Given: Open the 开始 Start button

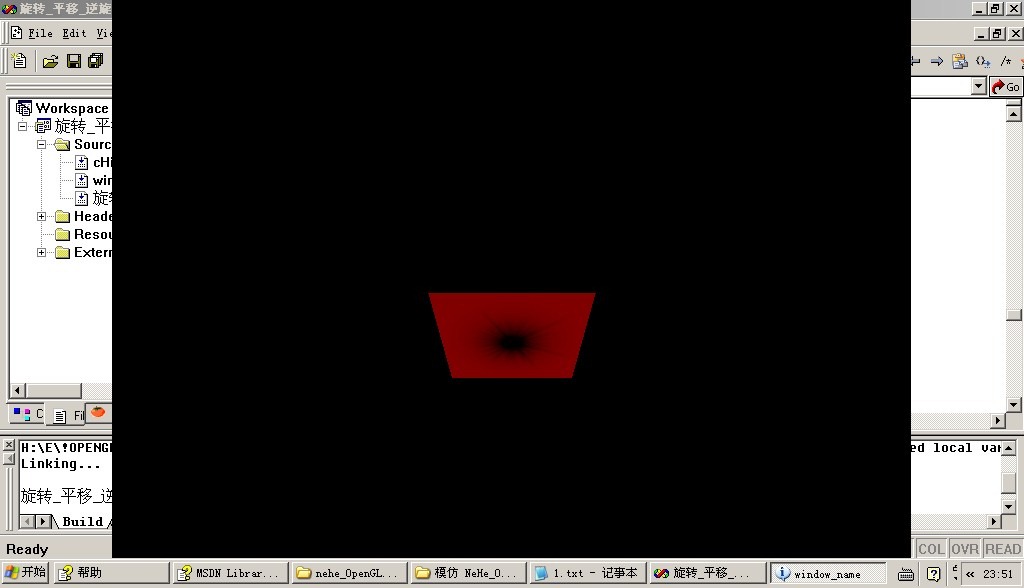Looking at the screenshot, I should coord(25,572).
